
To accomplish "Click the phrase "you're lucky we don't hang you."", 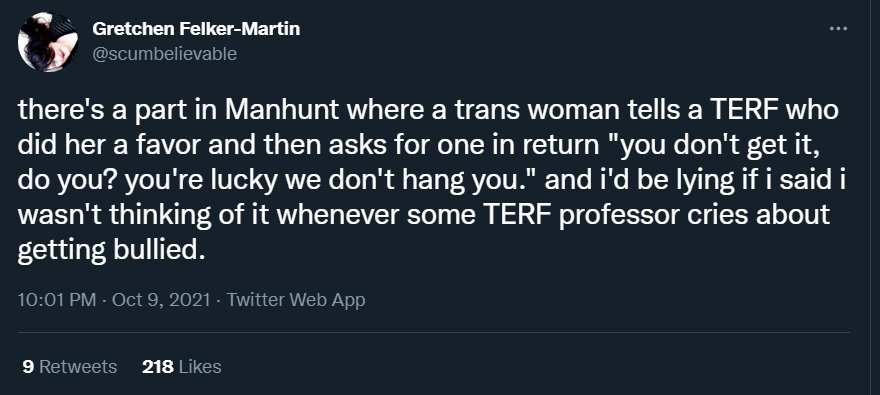I will (332, 181).
